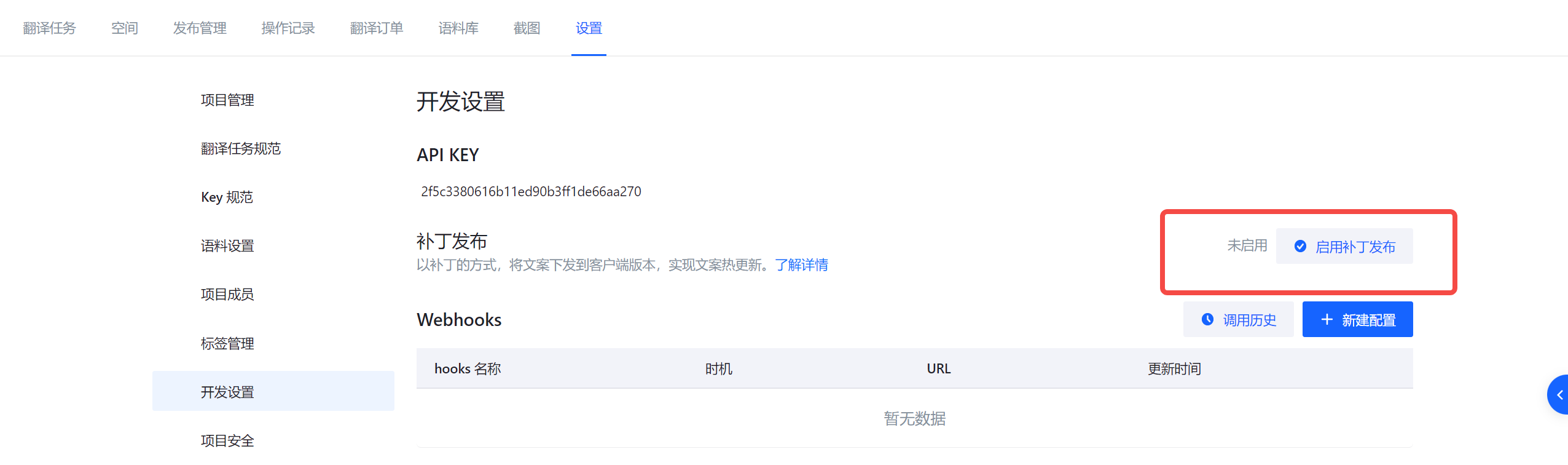Select the 翻译订单 tab
The height and width of the screenshot is (465, 1568).
[376, 28]
